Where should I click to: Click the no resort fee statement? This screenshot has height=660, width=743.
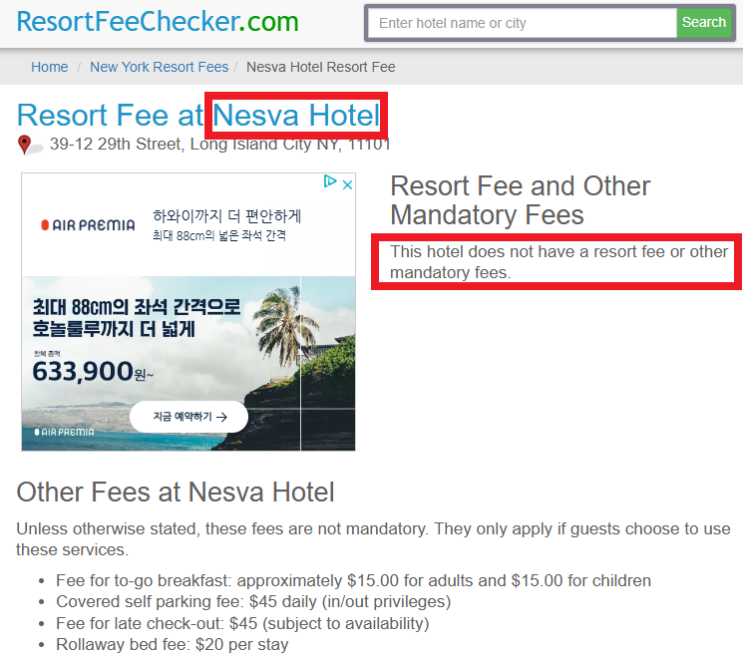[559, 262]
